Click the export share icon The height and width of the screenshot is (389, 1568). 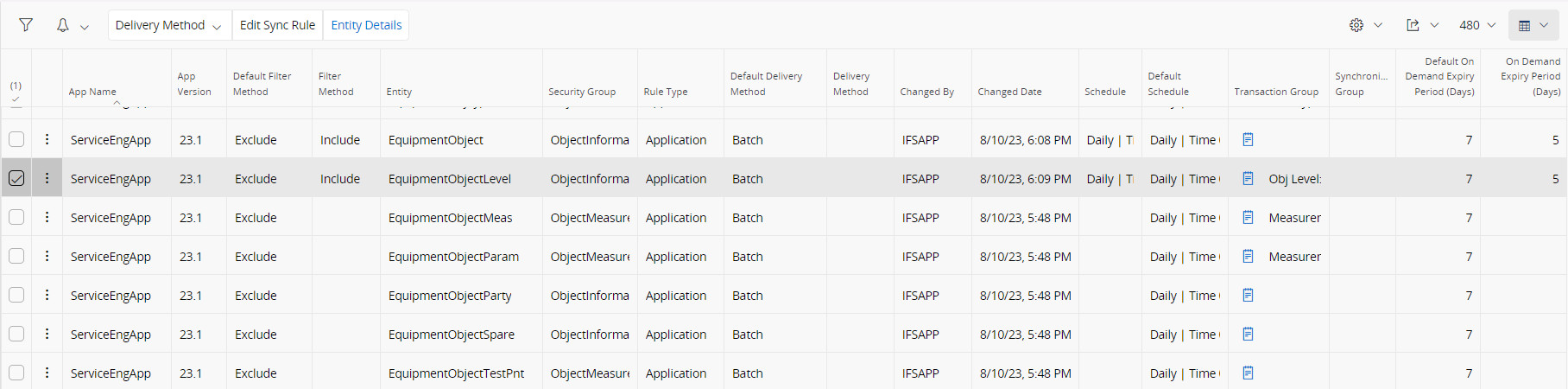pyautogui.click(x=1413, y=25)
